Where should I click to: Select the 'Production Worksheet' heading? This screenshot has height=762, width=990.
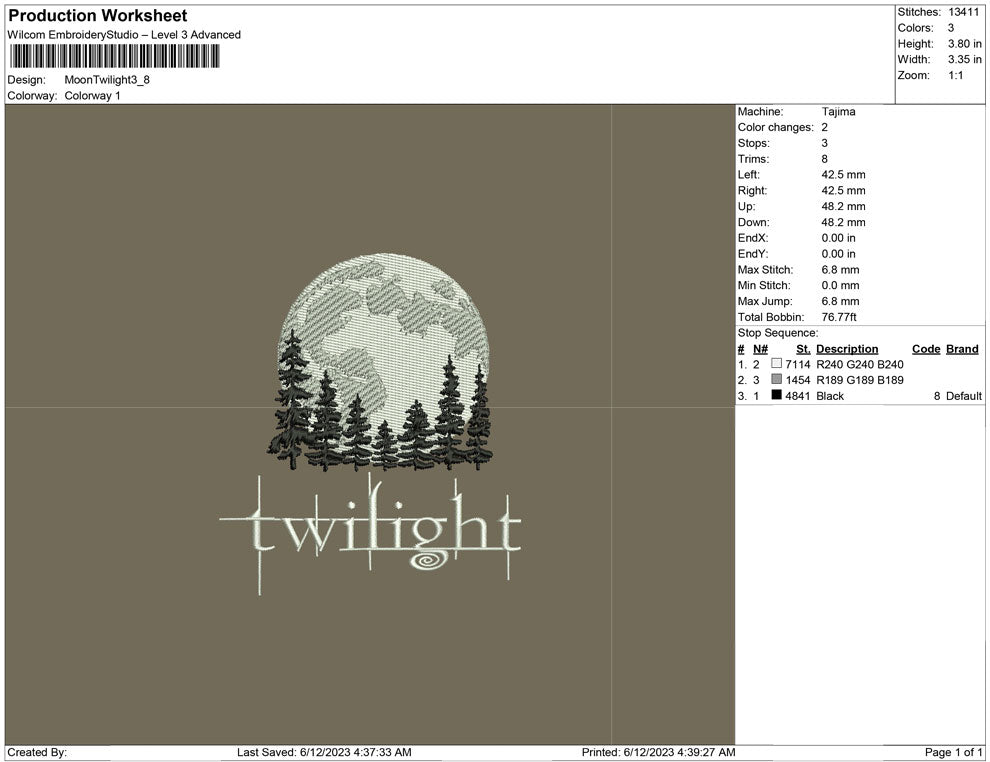[x=98, y=16]
